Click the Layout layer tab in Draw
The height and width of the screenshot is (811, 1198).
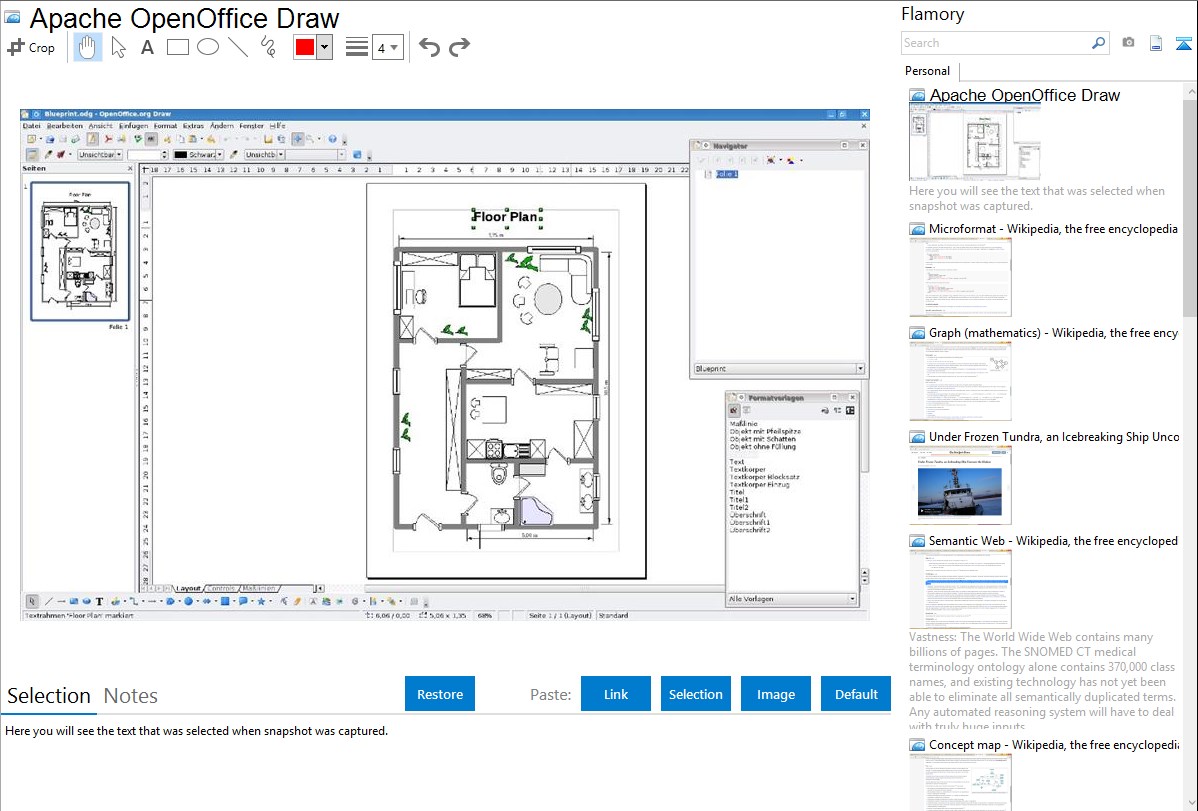[188, 589]
